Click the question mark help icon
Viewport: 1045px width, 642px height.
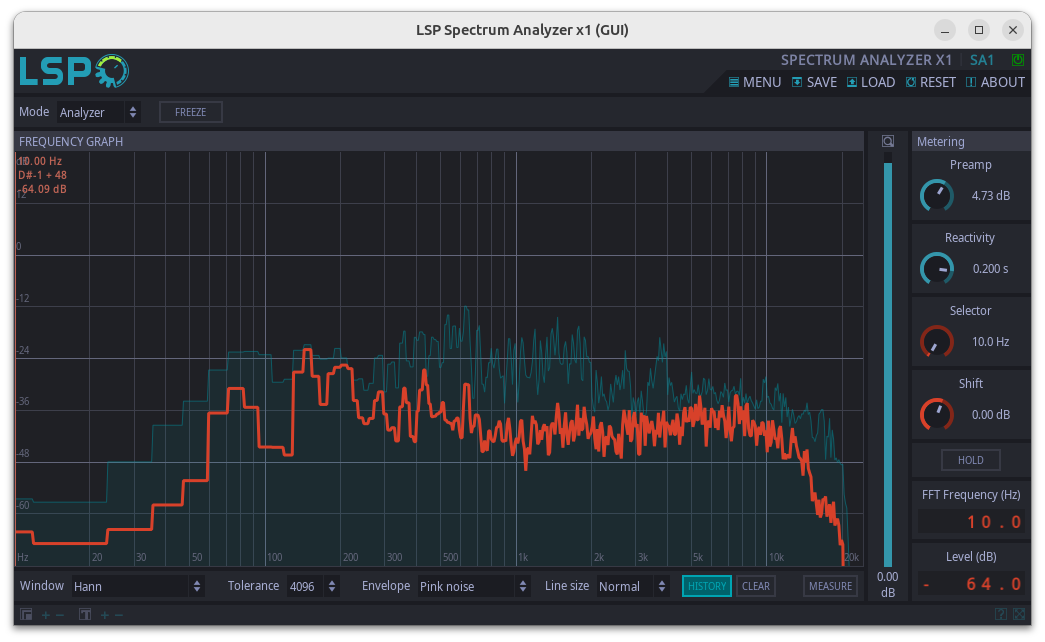(x=1000, y=615)
